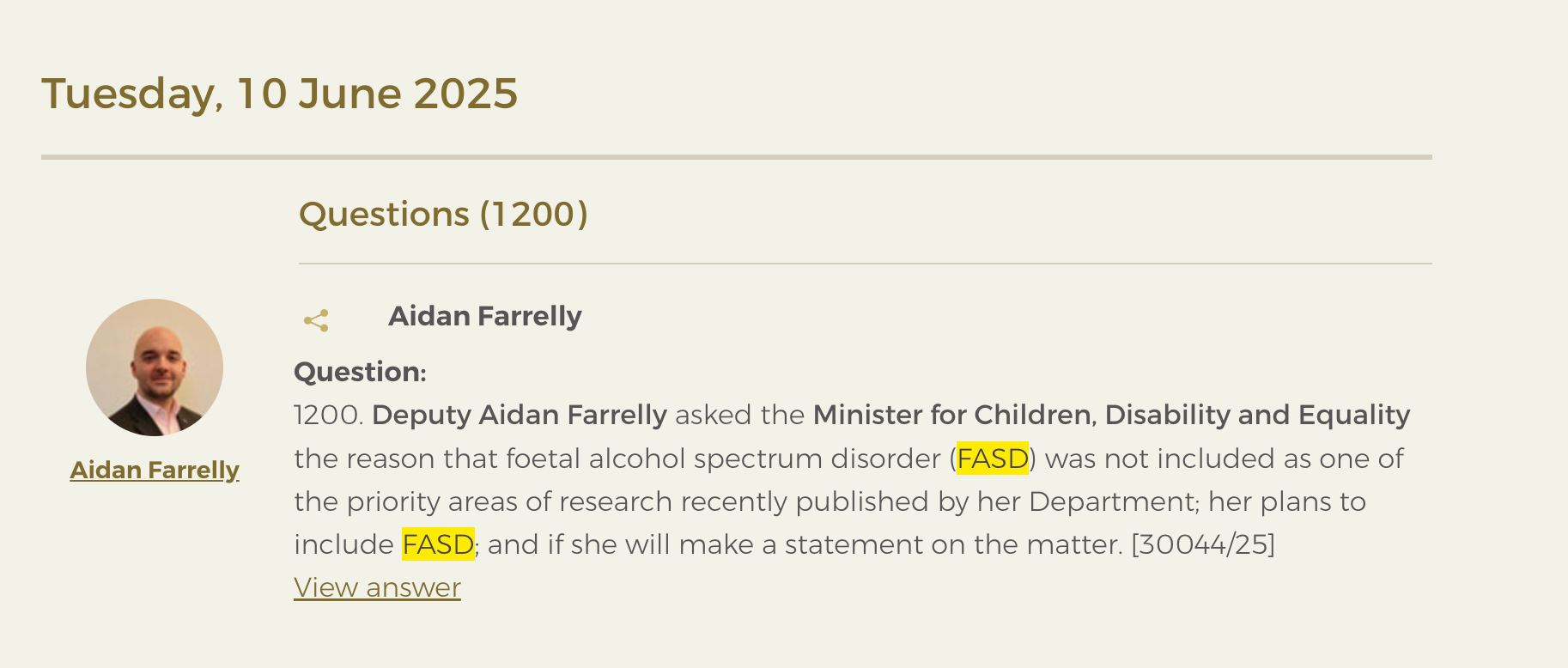Click Minister for Children, Disability and Equality text
Image resolution: width=1568 pixels, height=668 pixels.
(1111, 416)
